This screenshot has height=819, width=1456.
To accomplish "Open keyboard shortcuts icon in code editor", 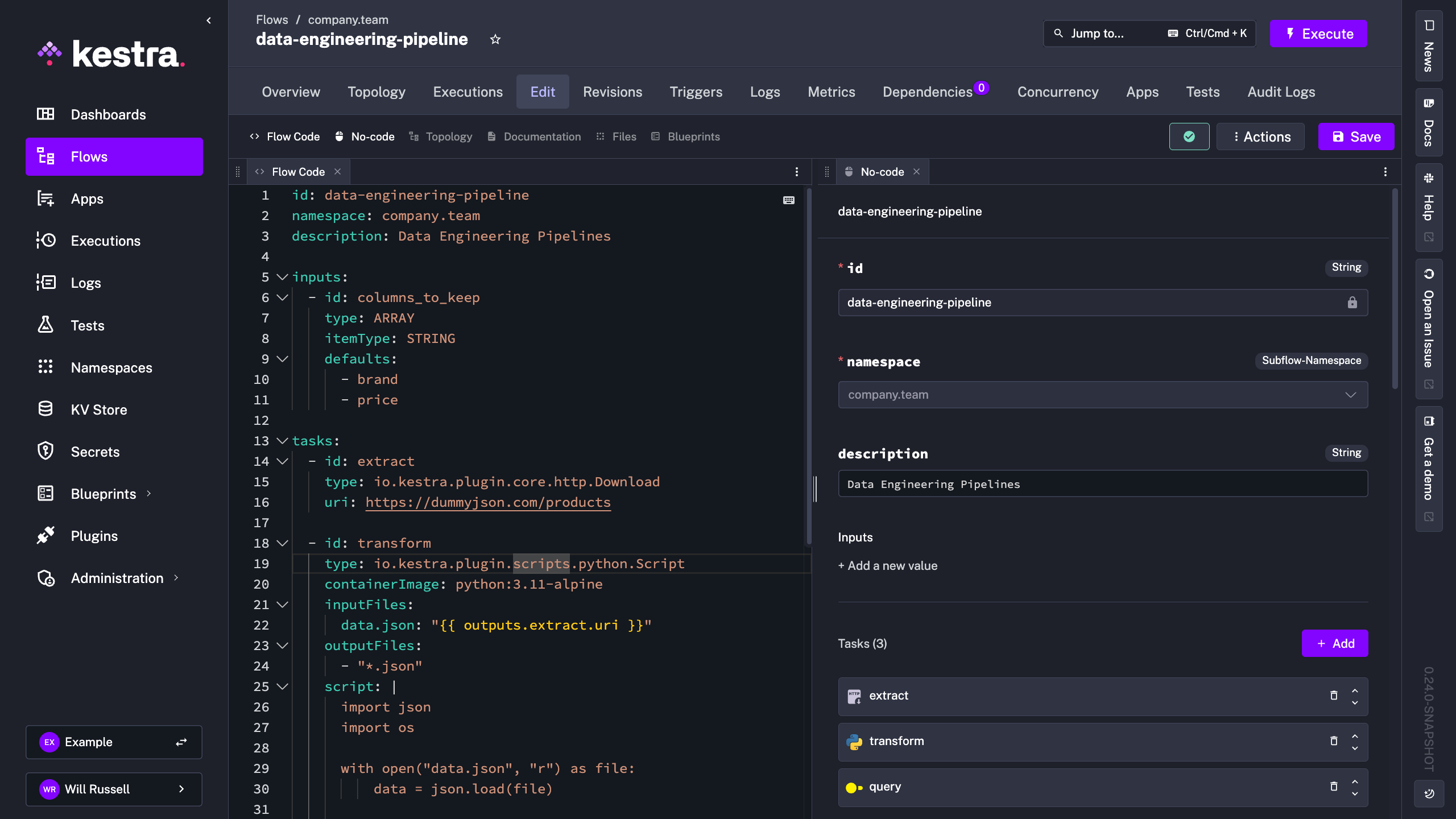I will click(788, 200).
